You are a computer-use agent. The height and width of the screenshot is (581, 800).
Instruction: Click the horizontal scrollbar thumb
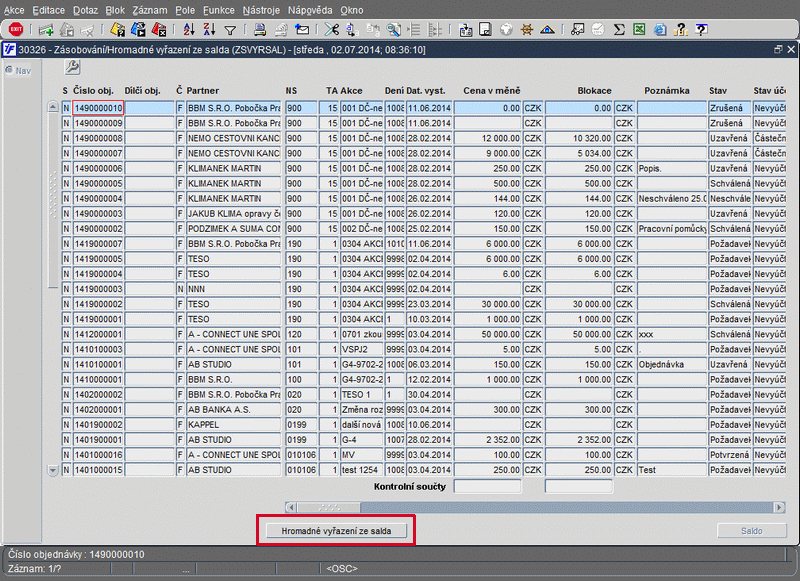coord(329,507)
